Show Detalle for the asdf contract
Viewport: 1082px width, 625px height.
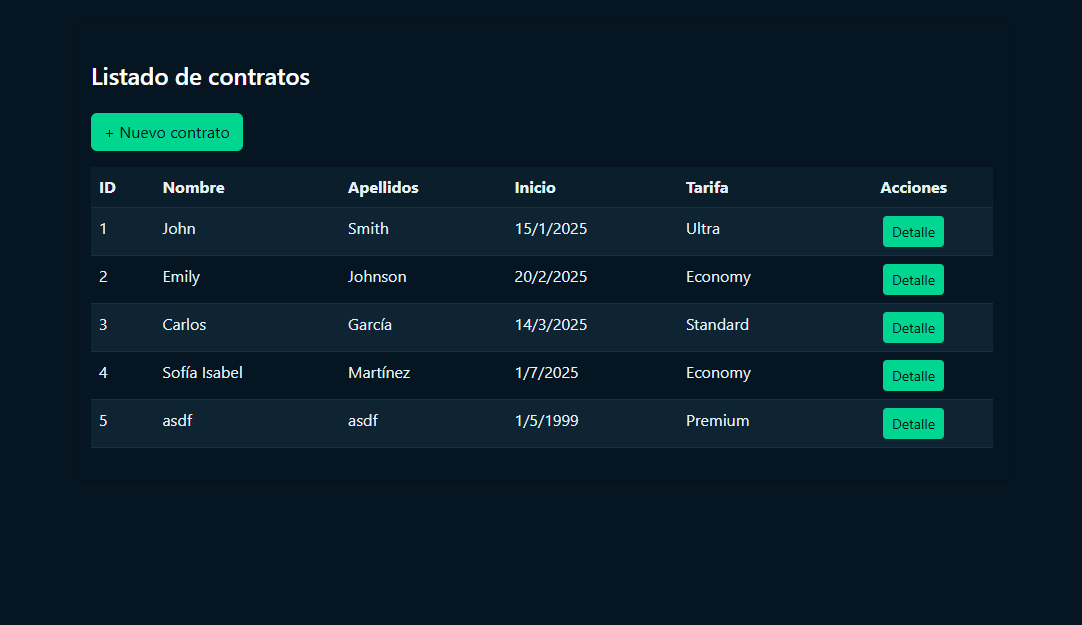913,424
